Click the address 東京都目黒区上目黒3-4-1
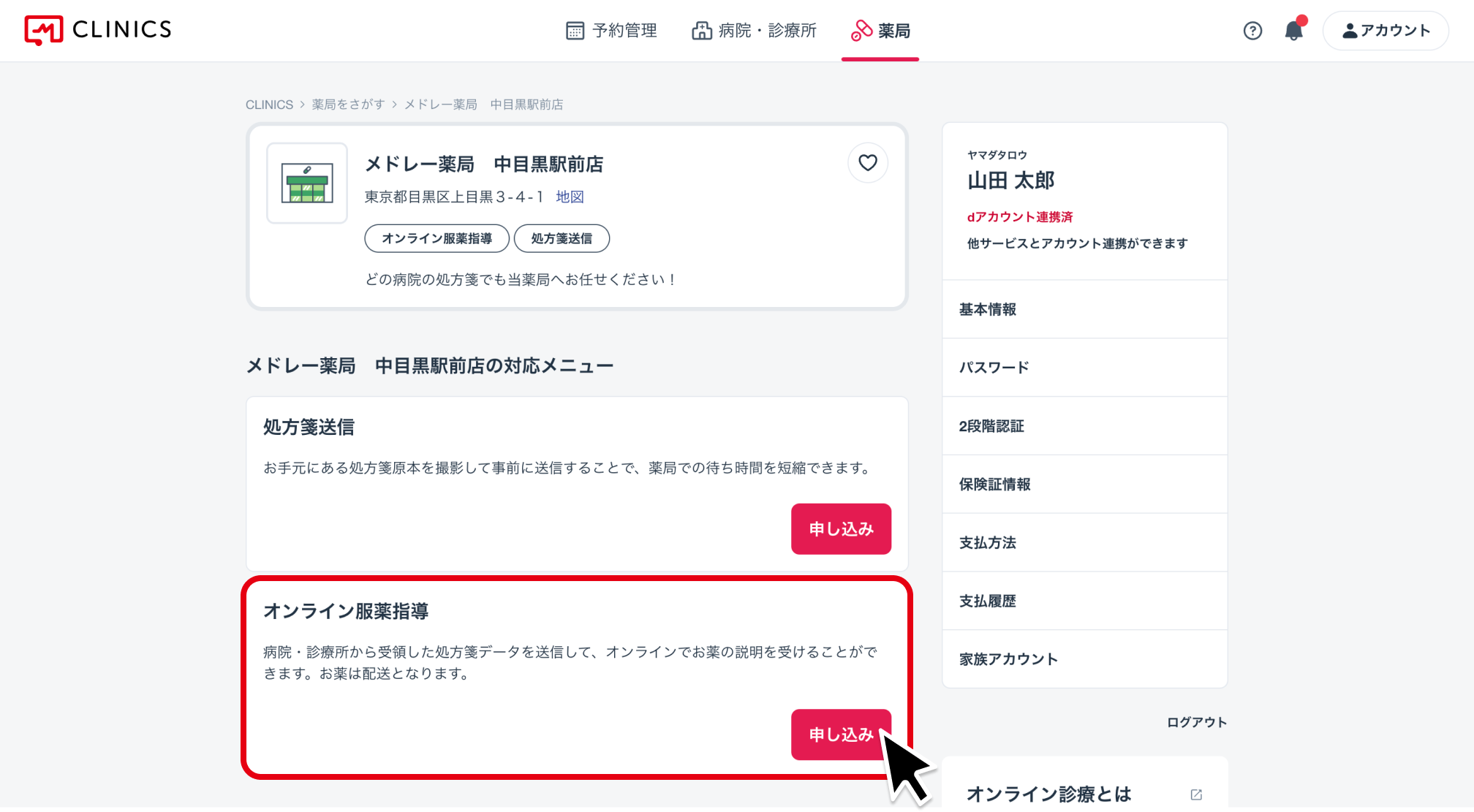Viewport: 1474px width, 812px height. click(x=454, y=197)
